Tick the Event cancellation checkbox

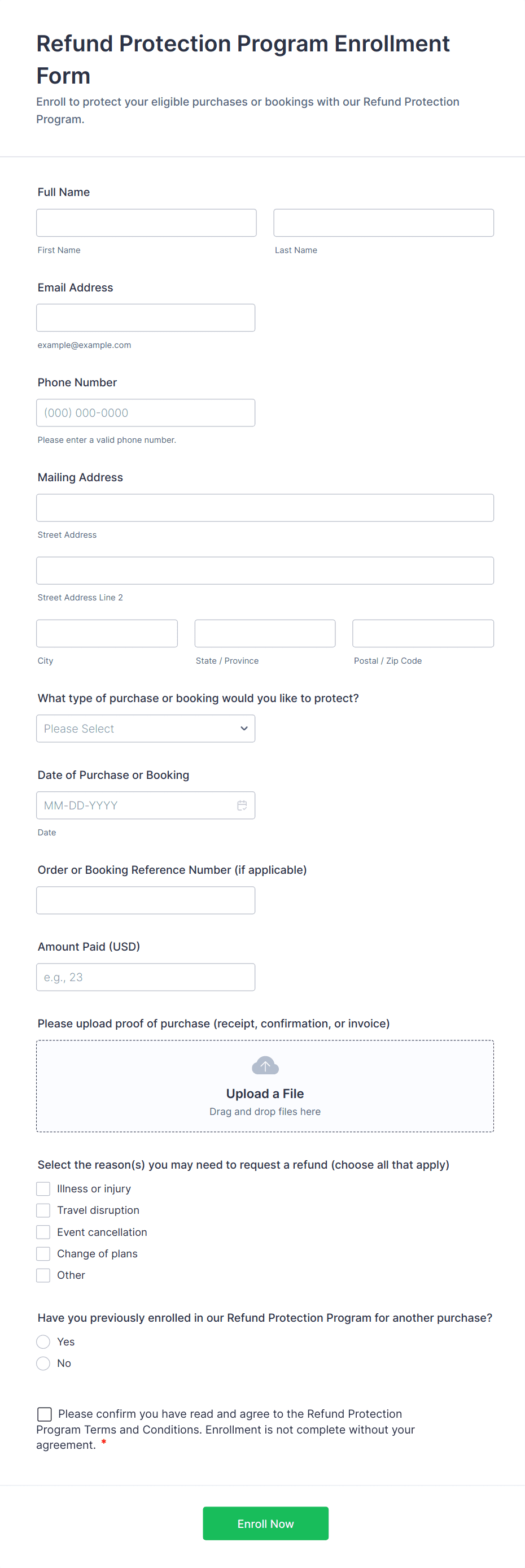pos(43,1232)
